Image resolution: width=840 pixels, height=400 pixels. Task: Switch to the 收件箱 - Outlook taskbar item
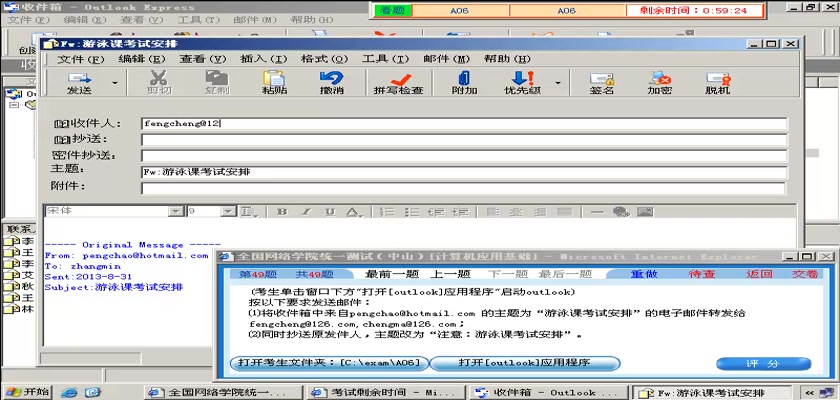coord(548,393)
